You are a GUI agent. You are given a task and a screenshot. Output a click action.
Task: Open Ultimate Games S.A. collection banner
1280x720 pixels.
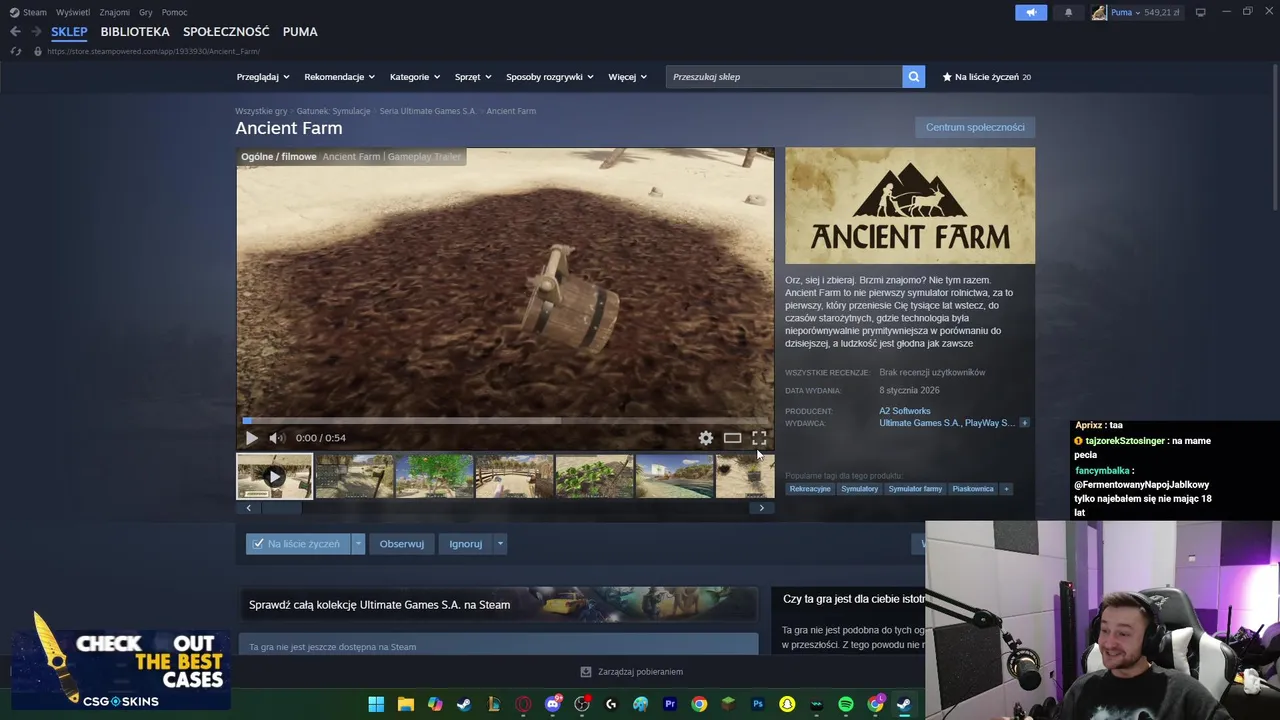click(498, 604)
